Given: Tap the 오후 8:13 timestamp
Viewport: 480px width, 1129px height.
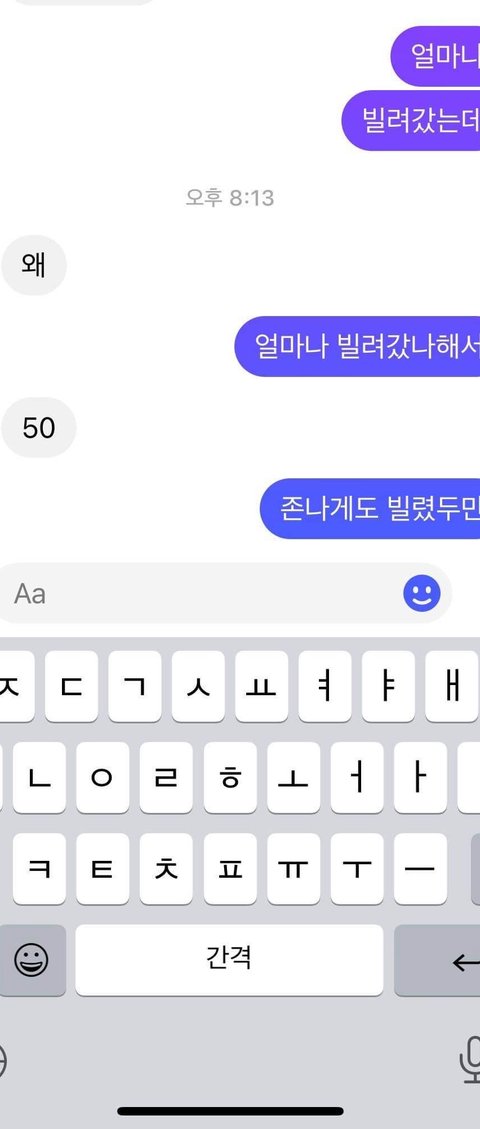Looking at the screenshot, I should (230, 197).
